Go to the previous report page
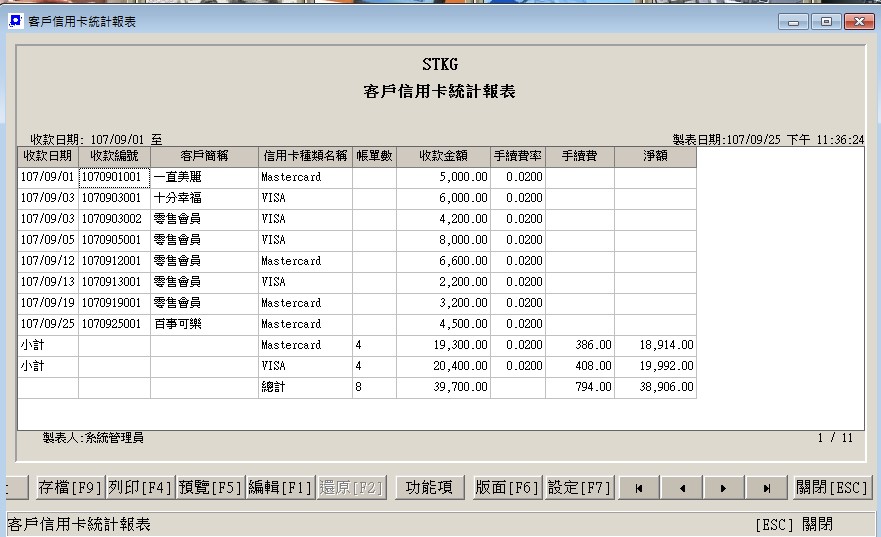The image size is (881, 537). (682, 488)
